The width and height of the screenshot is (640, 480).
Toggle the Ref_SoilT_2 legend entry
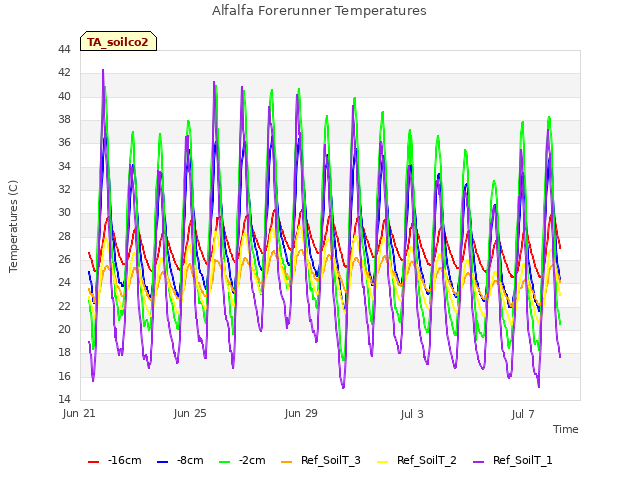pos(417,460)
